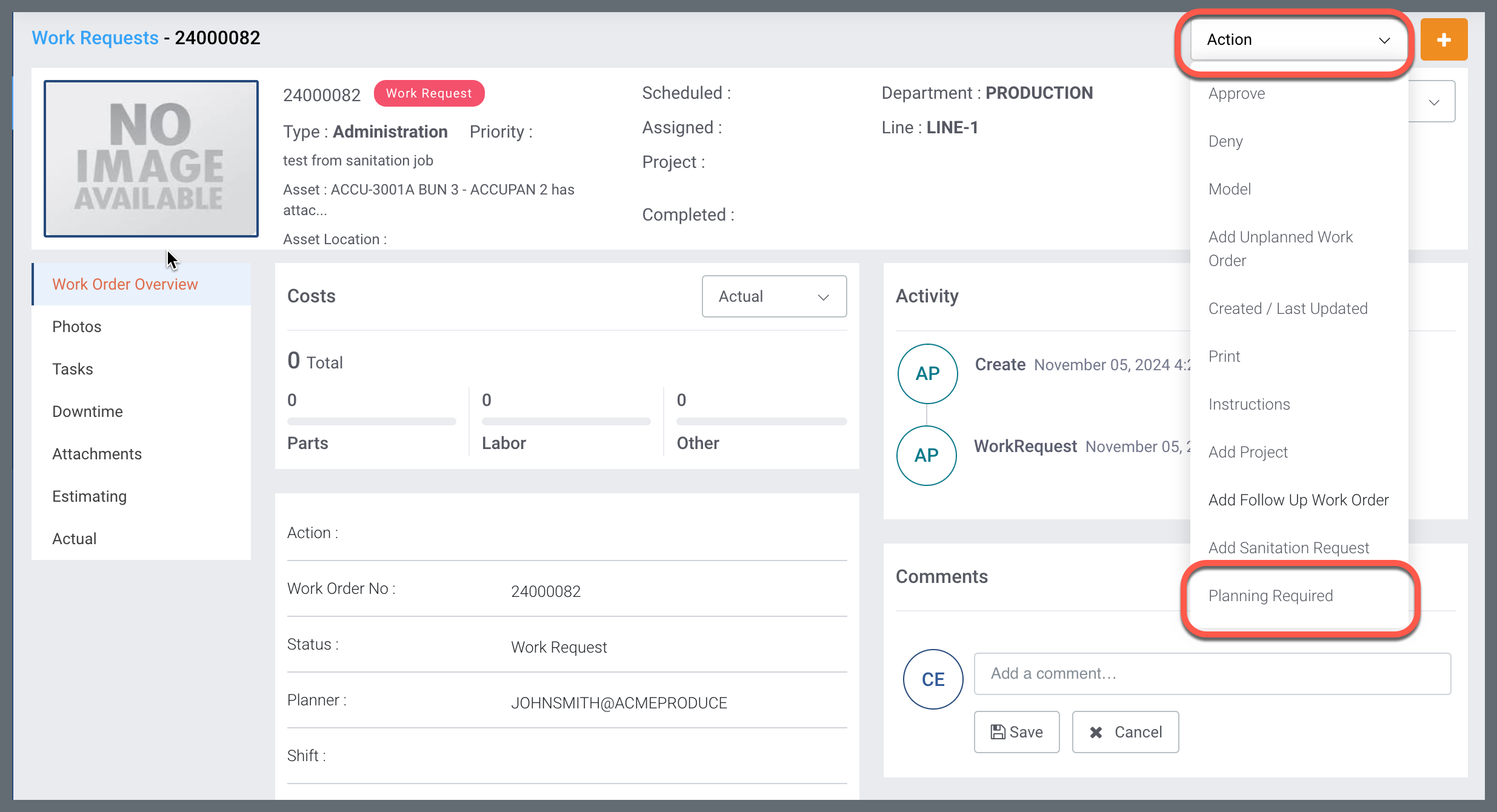Open the Downtime section tab
Viewport: 1497px width, 812px height.
point(87,411)
